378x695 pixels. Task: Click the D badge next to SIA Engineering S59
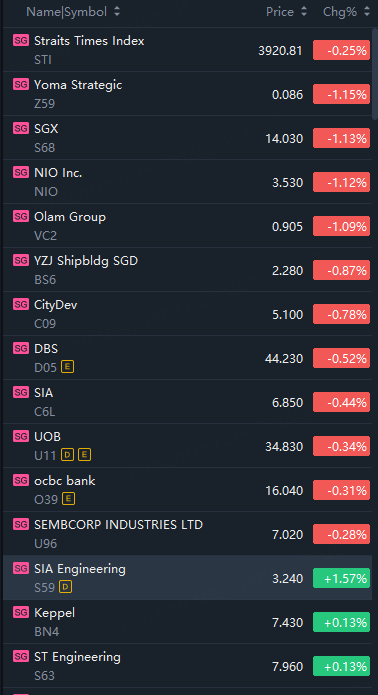(x=66, y=587)
